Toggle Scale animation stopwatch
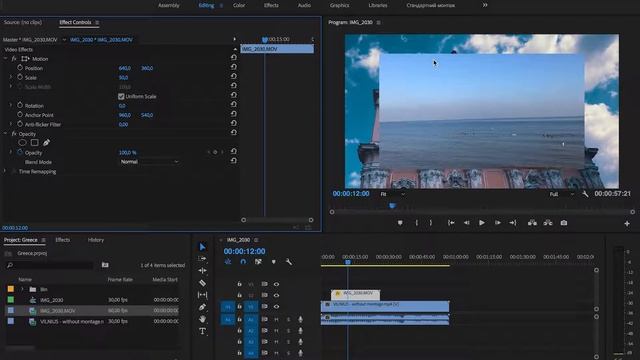Screen dimensions: 640x360 (x=20, y=77)
